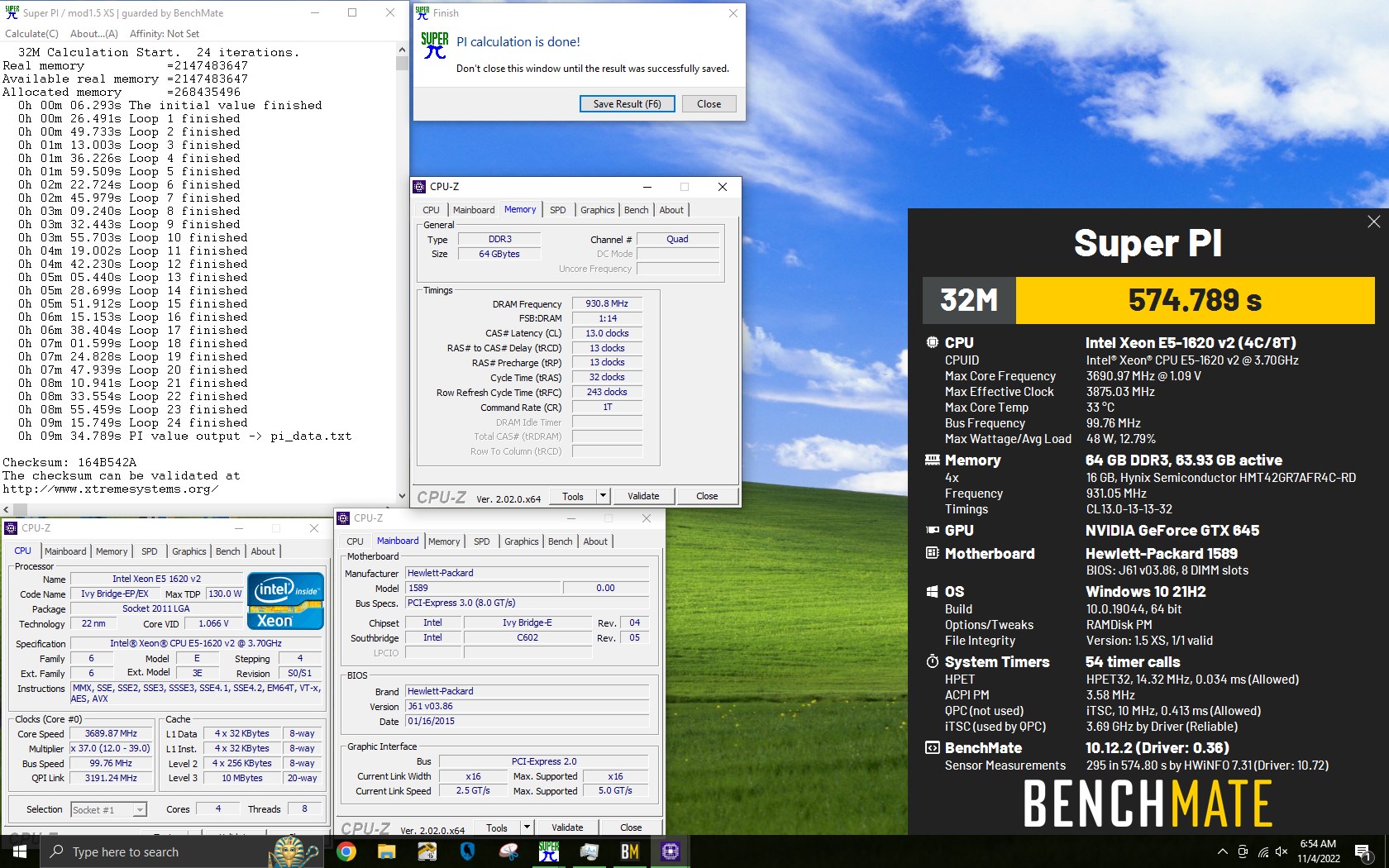Open the taskbar icon left of Super PI
This screenshot has width=1389, height=868.
point(508,851)
